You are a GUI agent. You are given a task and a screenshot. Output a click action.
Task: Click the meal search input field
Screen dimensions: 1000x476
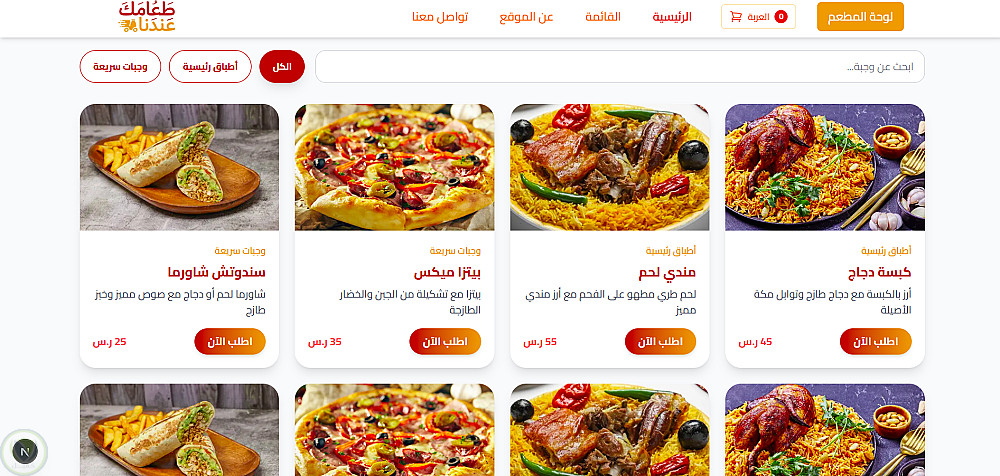pos(620,66)
